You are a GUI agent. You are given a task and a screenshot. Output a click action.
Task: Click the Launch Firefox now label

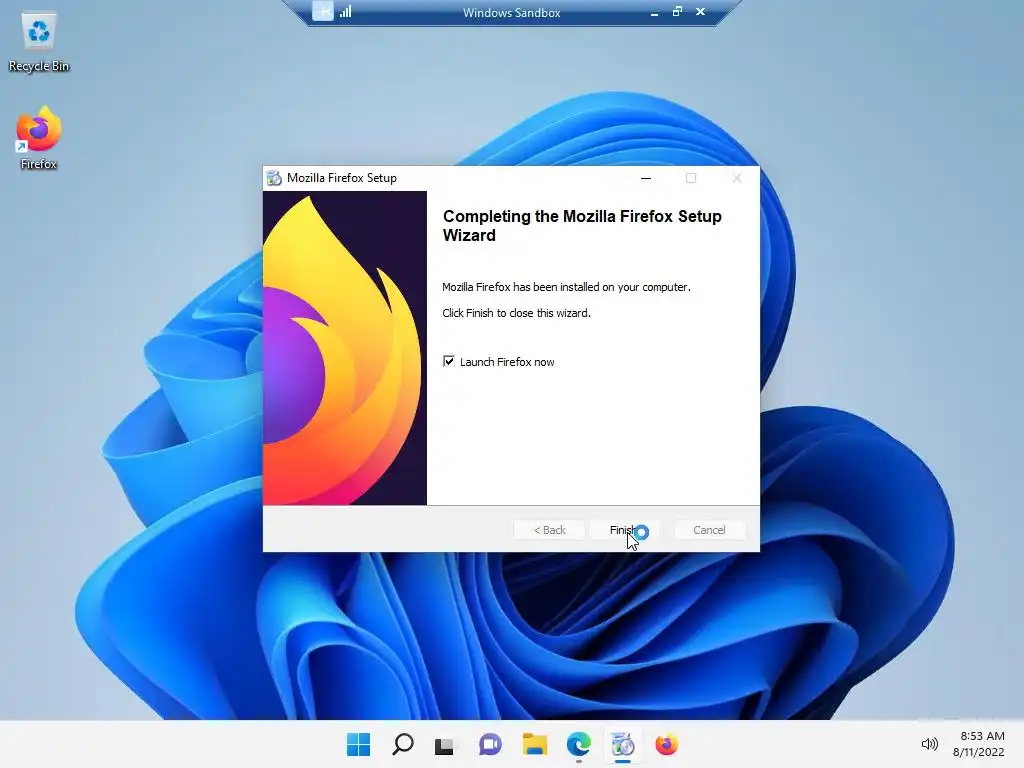point(507,362)
